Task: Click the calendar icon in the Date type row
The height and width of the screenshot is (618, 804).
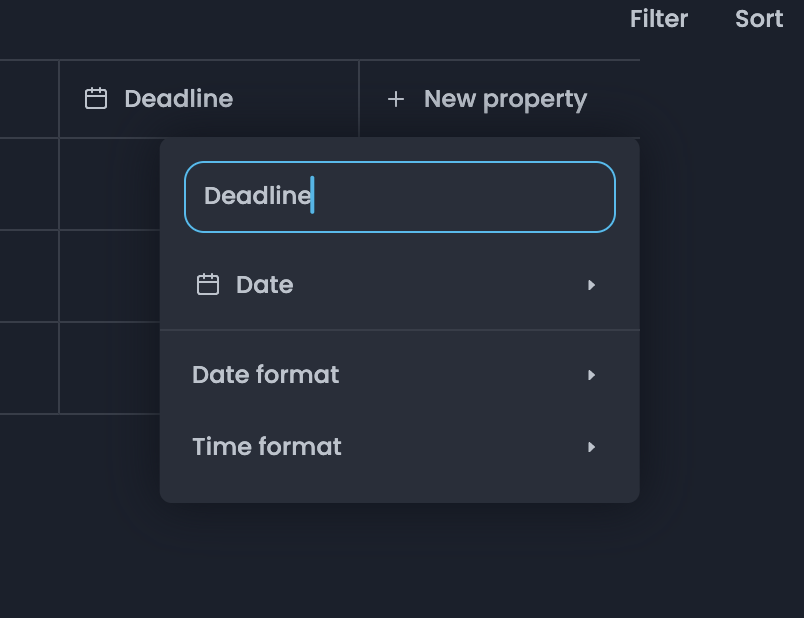Action: [208, 285]
